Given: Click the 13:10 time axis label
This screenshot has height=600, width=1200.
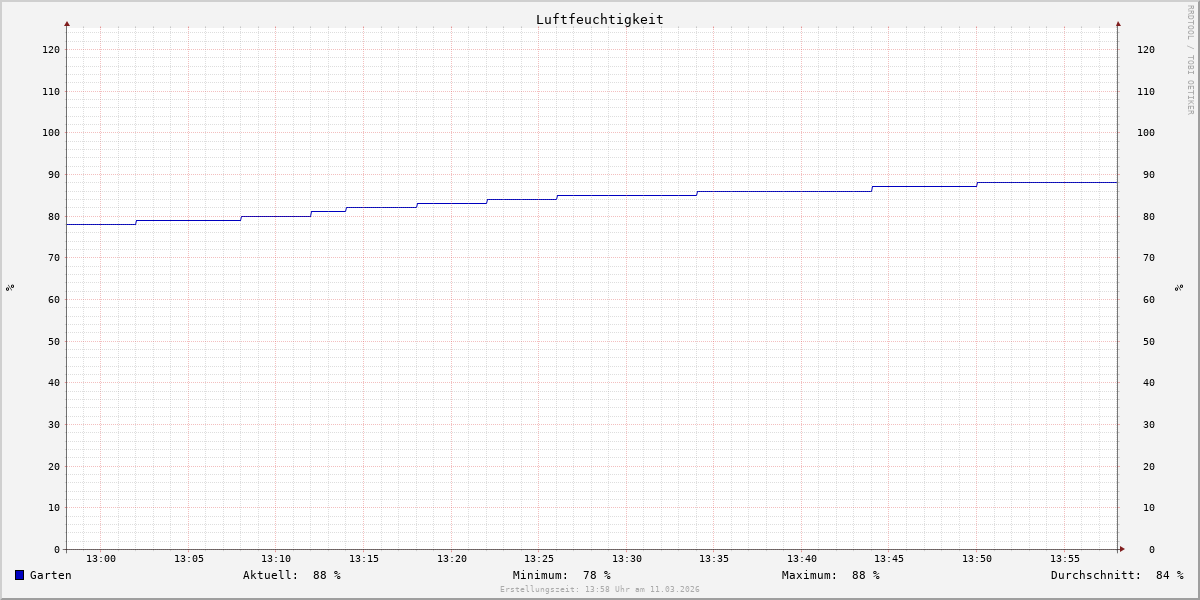Looking at the screenshot, I should (x=276, y=559).
